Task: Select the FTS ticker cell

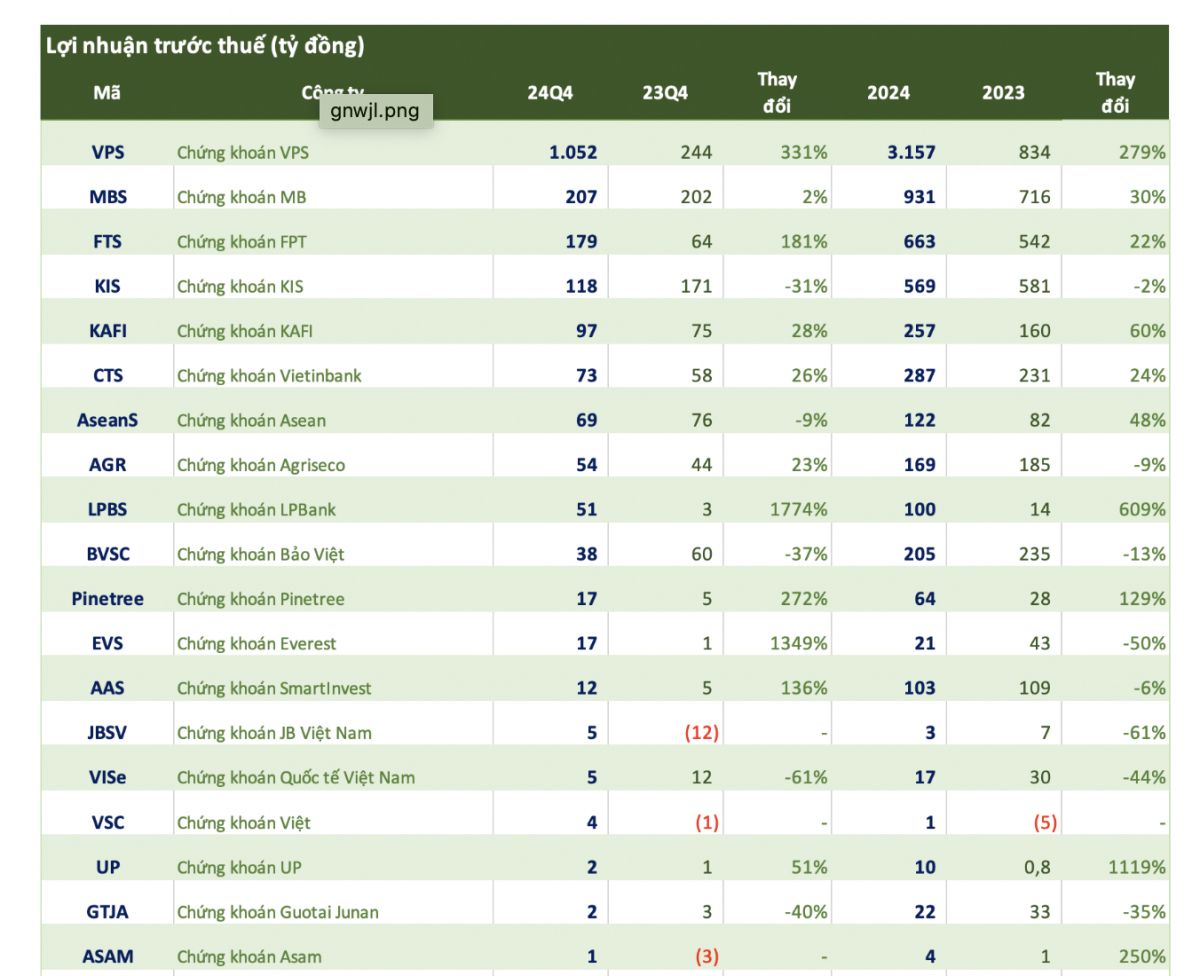Action: click(x=107, y=241)
